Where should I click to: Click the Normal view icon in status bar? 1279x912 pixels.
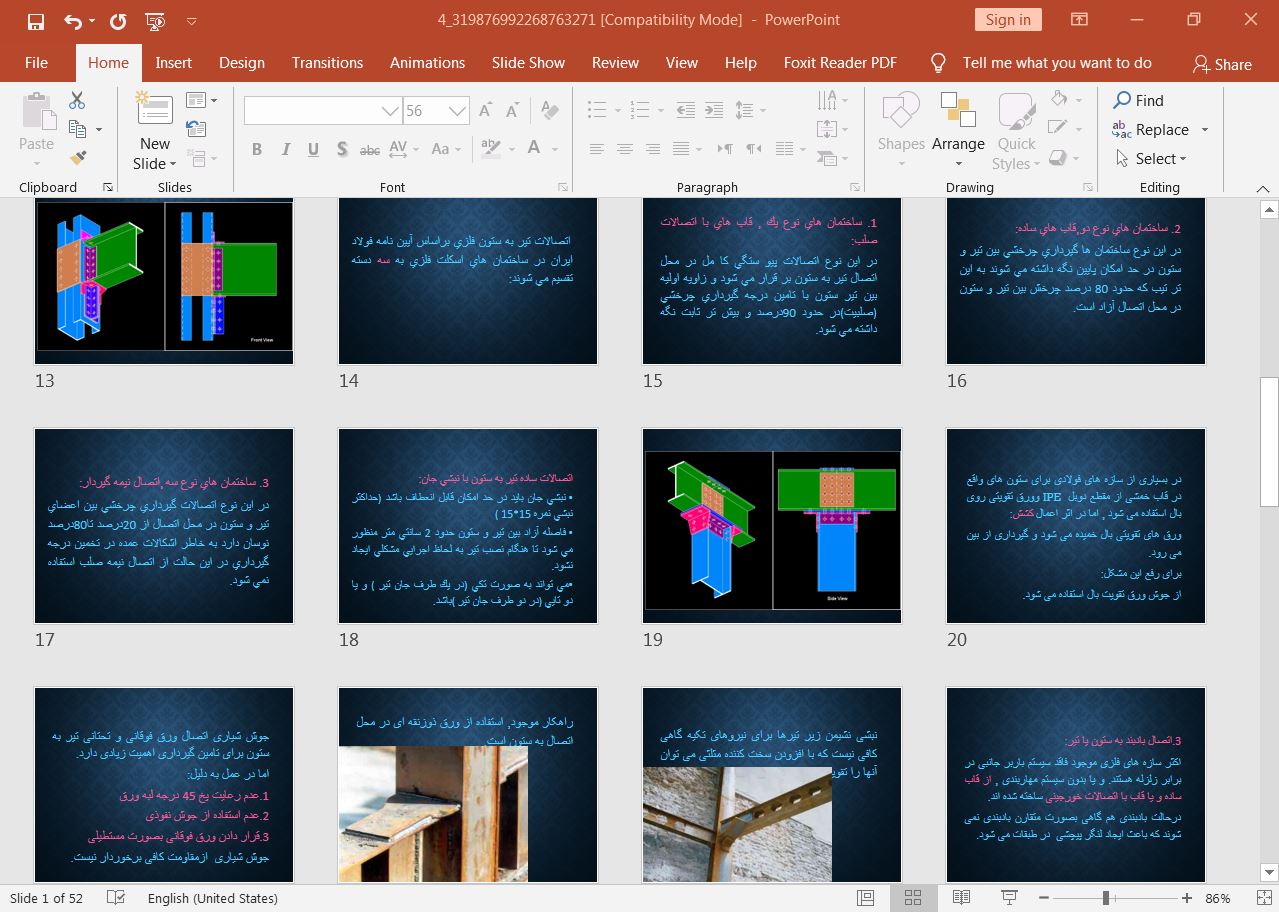tap(865, 898)
